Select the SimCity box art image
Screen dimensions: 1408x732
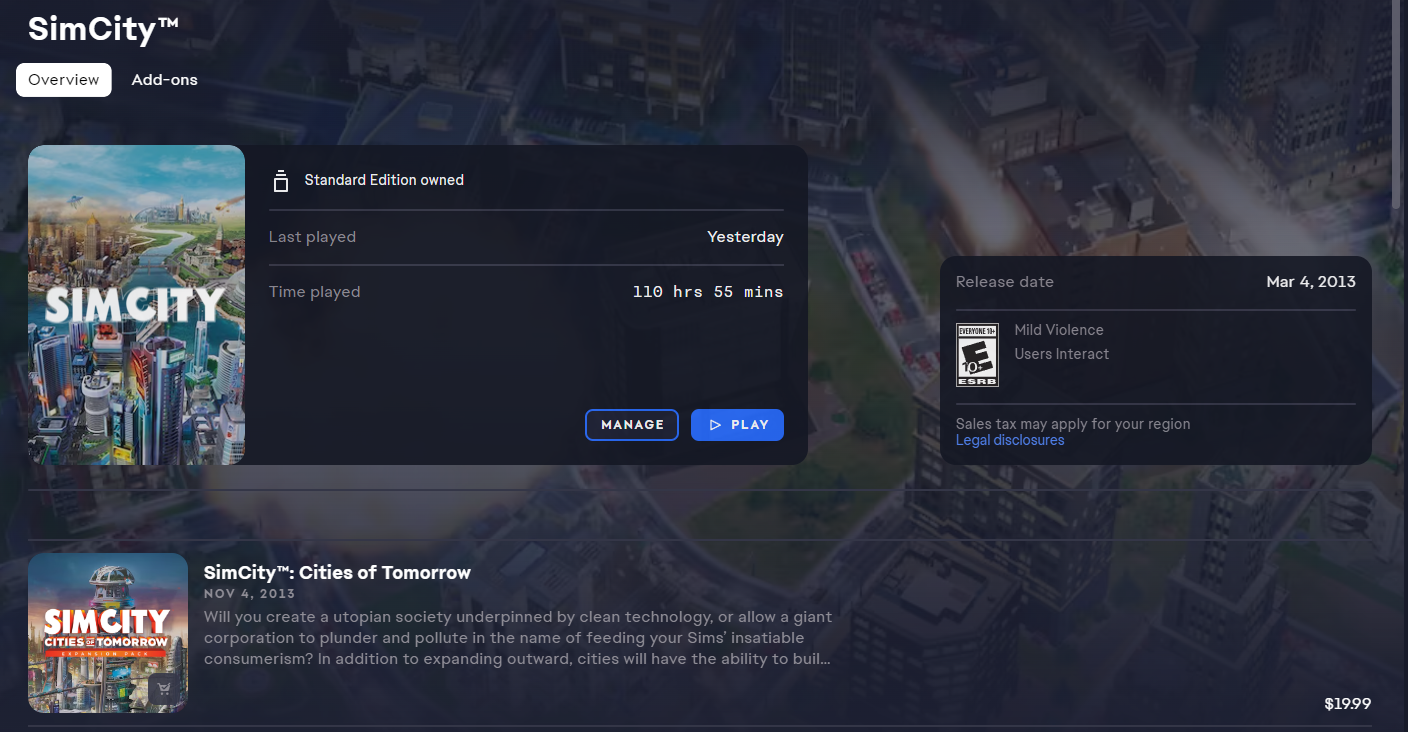coord(137,305)
